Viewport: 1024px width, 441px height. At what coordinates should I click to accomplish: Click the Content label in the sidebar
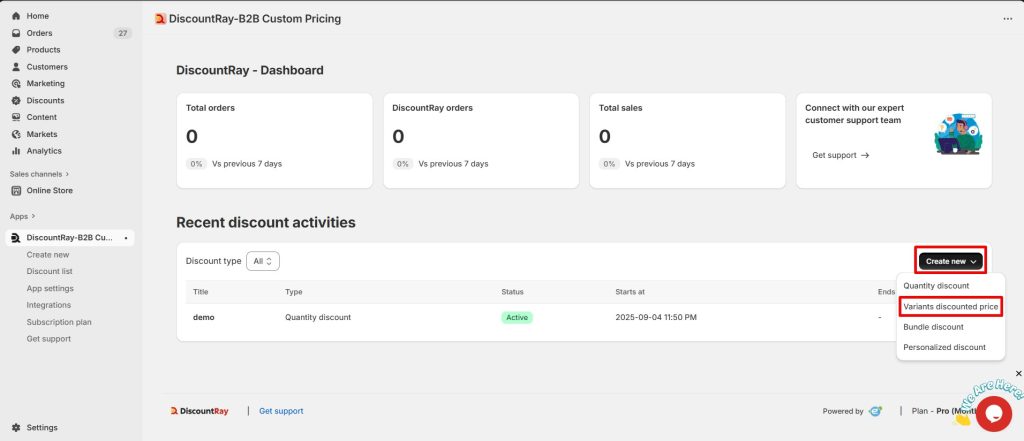tap(42, 117)
